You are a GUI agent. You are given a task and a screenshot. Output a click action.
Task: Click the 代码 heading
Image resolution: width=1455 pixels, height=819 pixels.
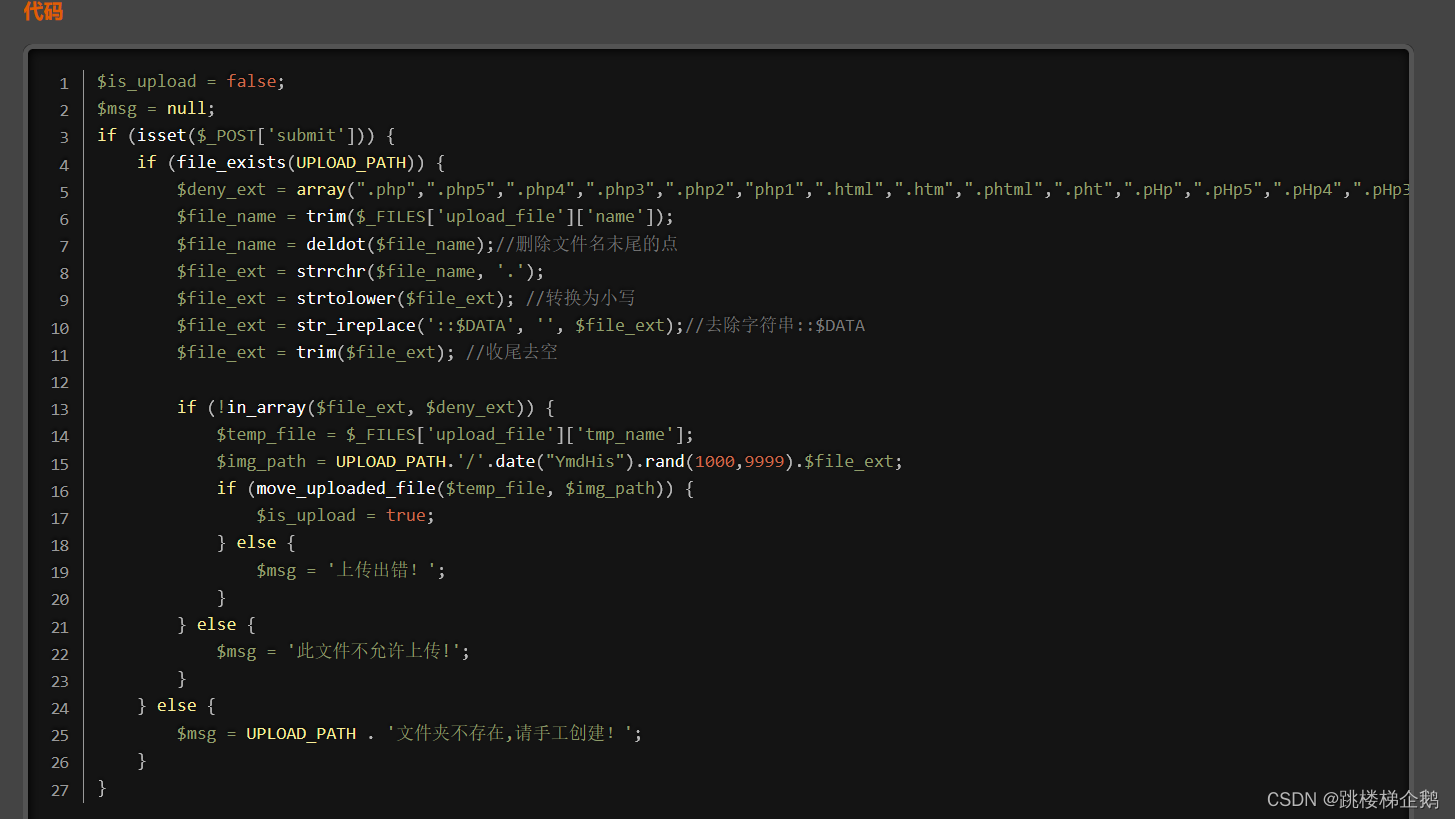click(x=43, y=12)
